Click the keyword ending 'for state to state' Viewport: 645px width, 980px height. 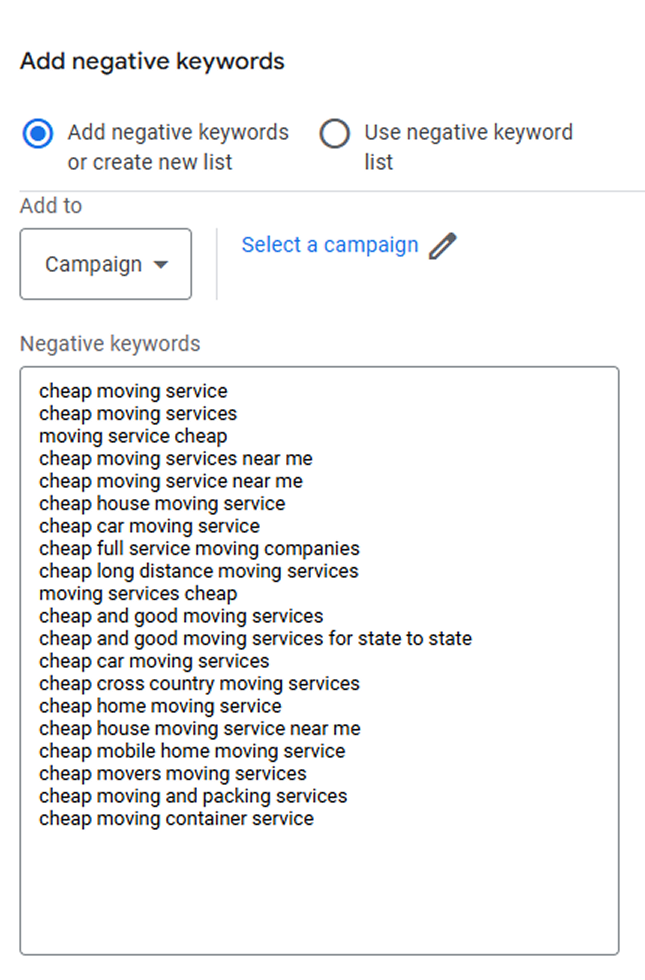coord(256,638)
